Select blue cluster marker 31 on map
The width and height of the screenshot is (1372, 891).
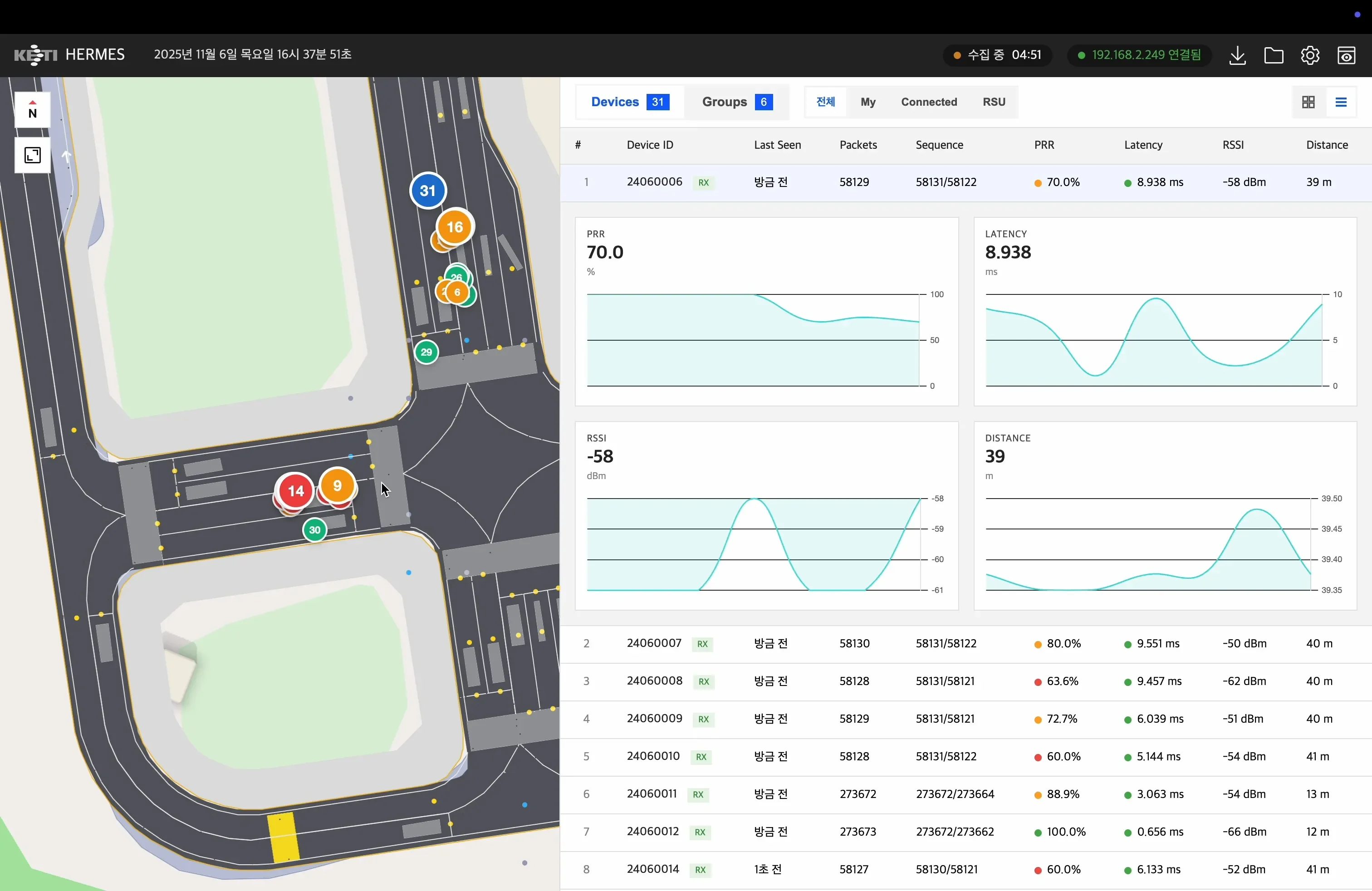428,191
